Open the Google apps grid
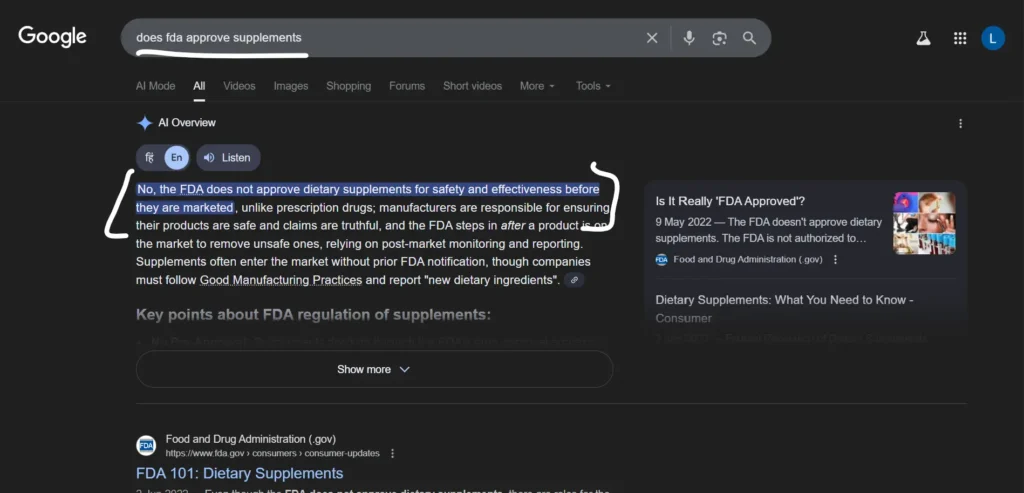1024x493 pixels. [x=959, y=38]
